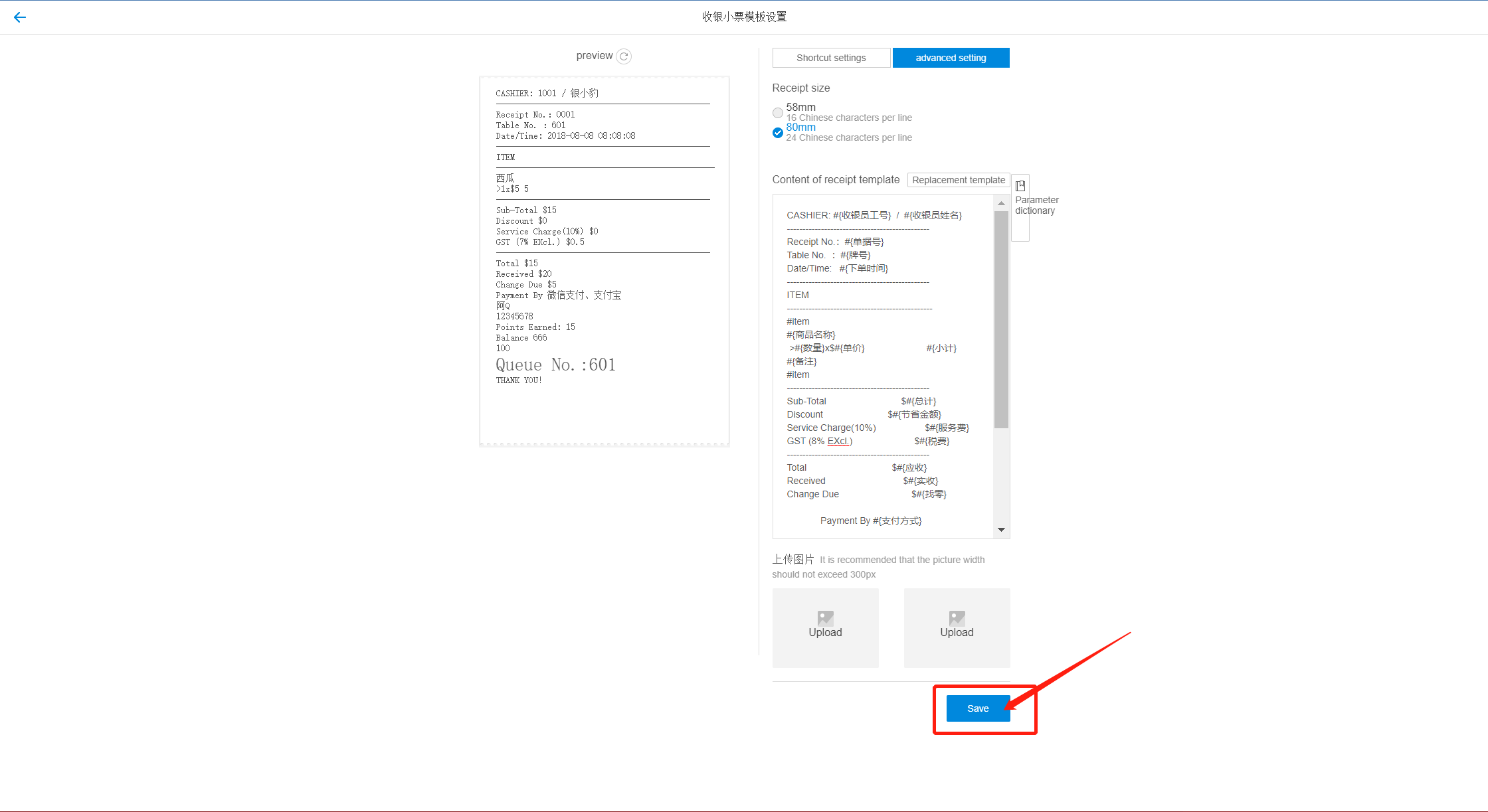Image resolution: width=1488 pixels, height=812 pixels.
Task: Click the Parameter dictionary label
Action: [1036, 205]
